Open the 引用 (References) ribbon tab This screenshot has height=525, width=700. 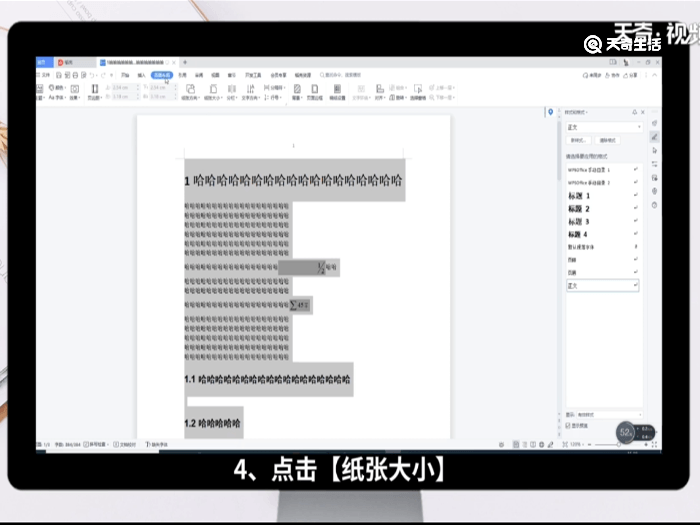[x=183, y=75]
